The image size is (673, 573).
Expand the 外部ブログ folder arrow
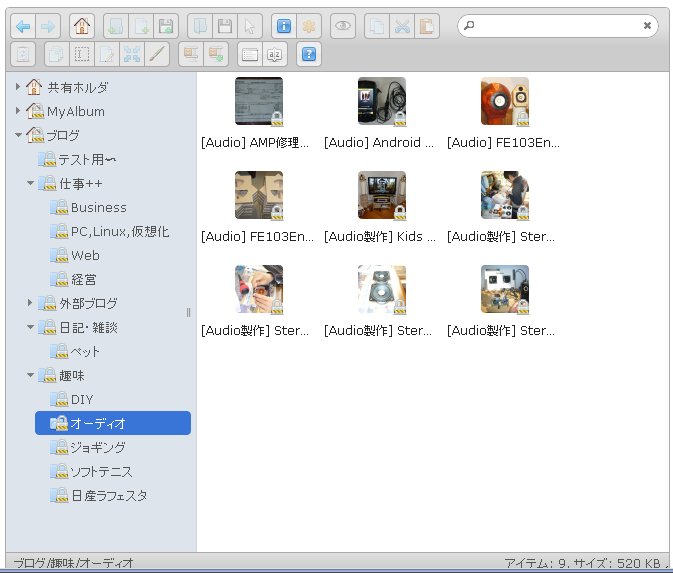[x=30, y=303]
